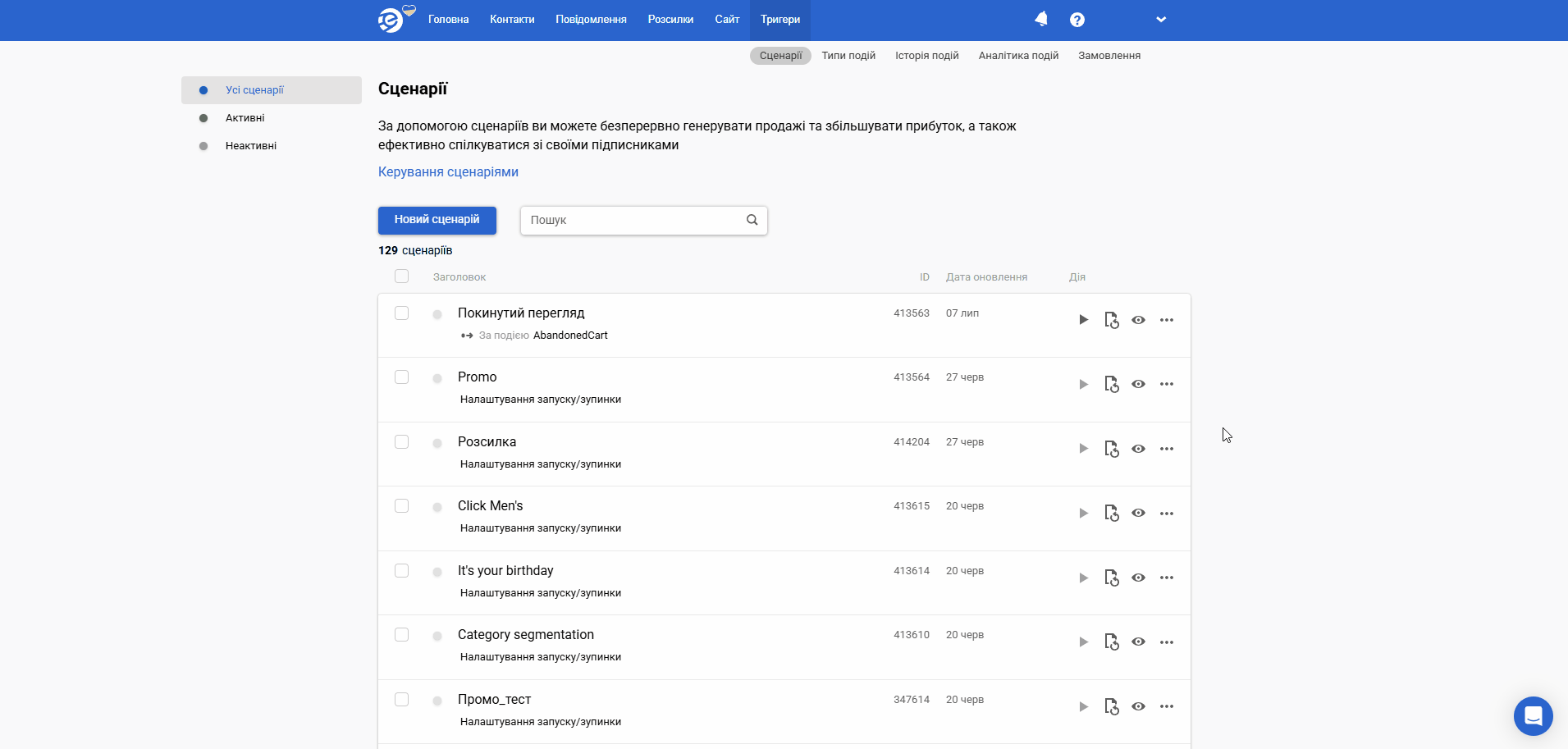
Task: View the Покинутий перегляд scenario
Action: coord(1138,320)
